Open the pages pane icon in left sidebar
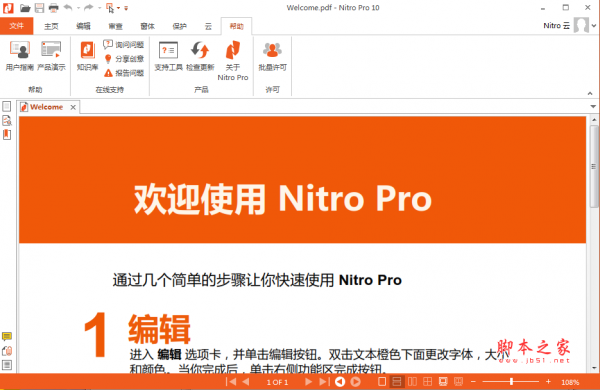Image resolution: width=600 pixels, height=390 pixels. coord(7,106)
